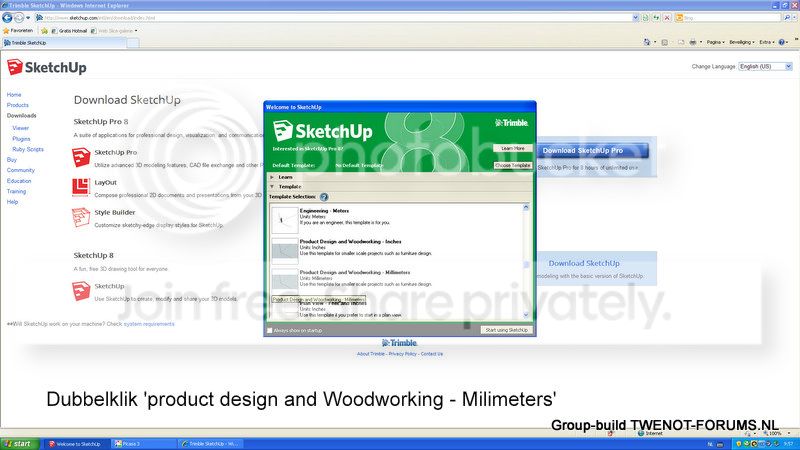This screenshot has height=450, width=800.
Task: Click the browser Back arrow button
Action: pyautogui.click(x=7, y=18)
